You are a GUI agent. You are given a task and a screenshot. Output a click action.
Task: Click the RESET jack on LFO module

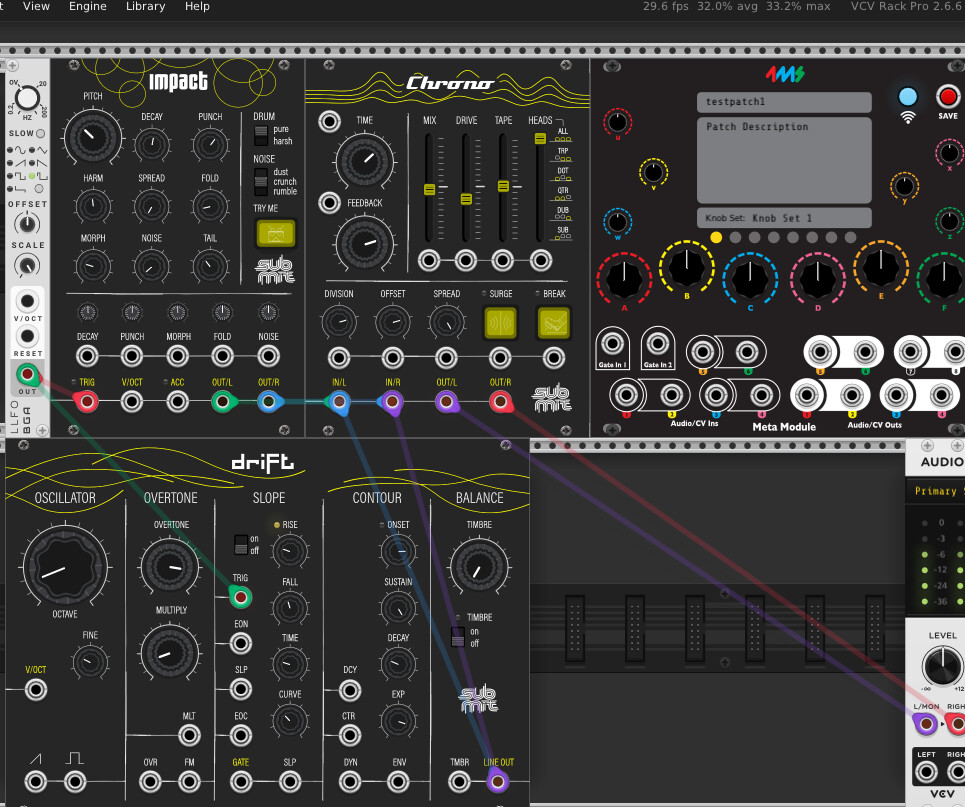(x=28, y=335)
